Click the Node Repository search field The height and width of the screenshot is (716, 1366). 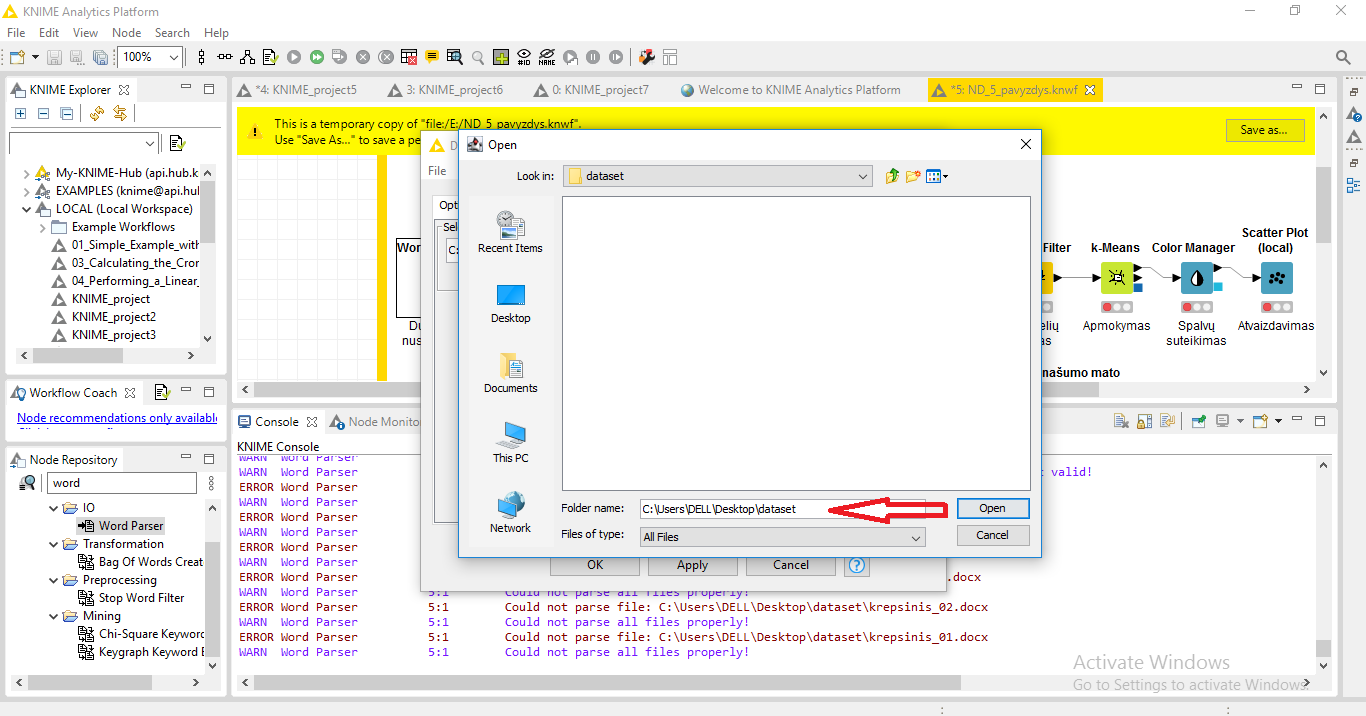pos(122,483)
